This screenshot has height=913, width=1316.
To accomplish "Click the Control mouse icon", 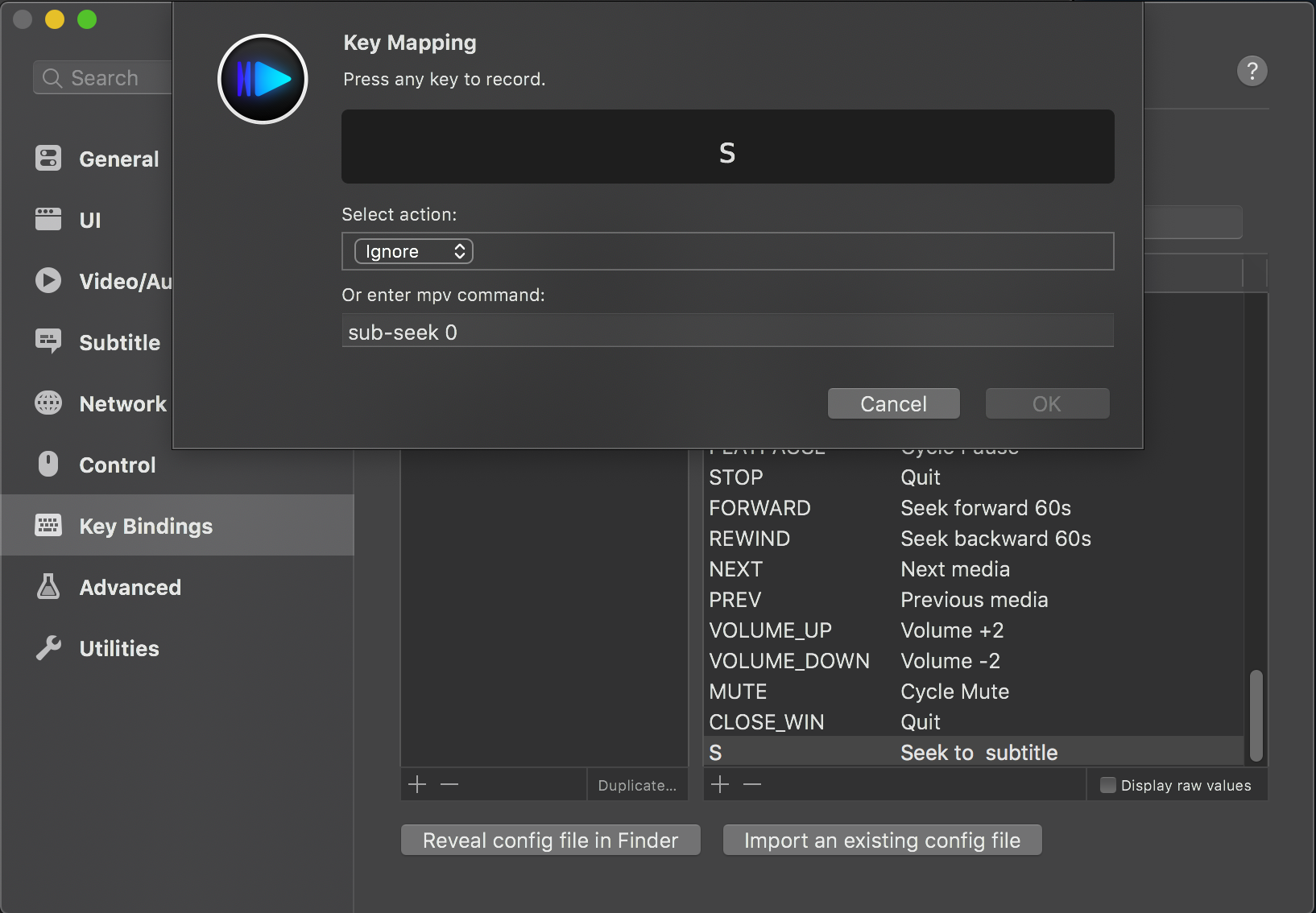I will point(48,465).
